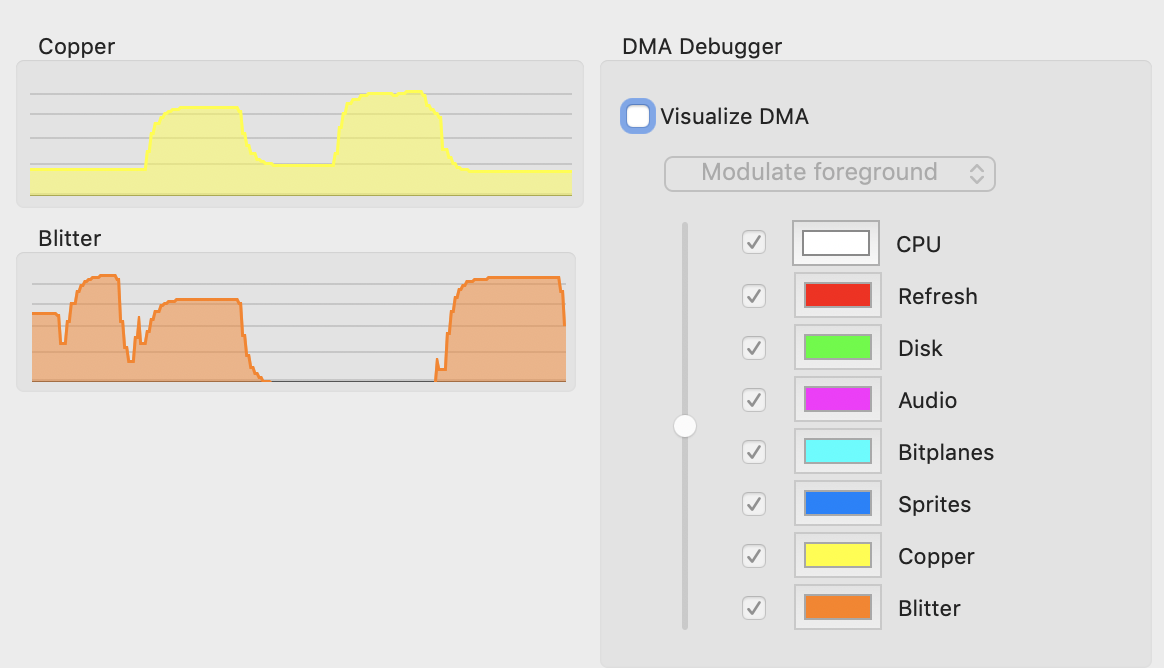Click the Audio channel label

tap(927, 400)
